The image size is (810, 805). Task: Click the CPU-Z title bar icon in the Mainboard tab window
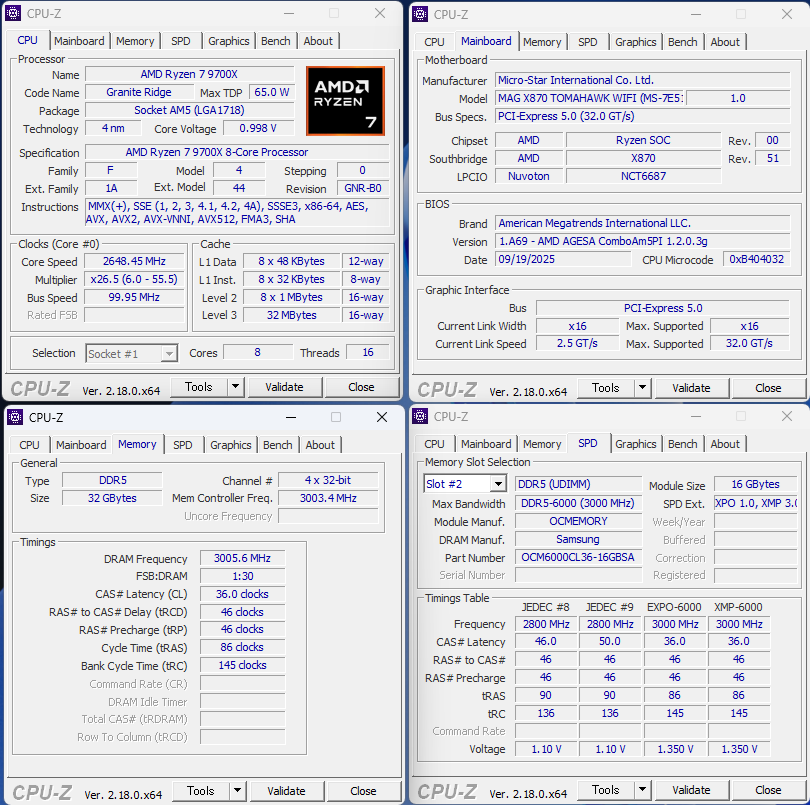pos(421,14)
